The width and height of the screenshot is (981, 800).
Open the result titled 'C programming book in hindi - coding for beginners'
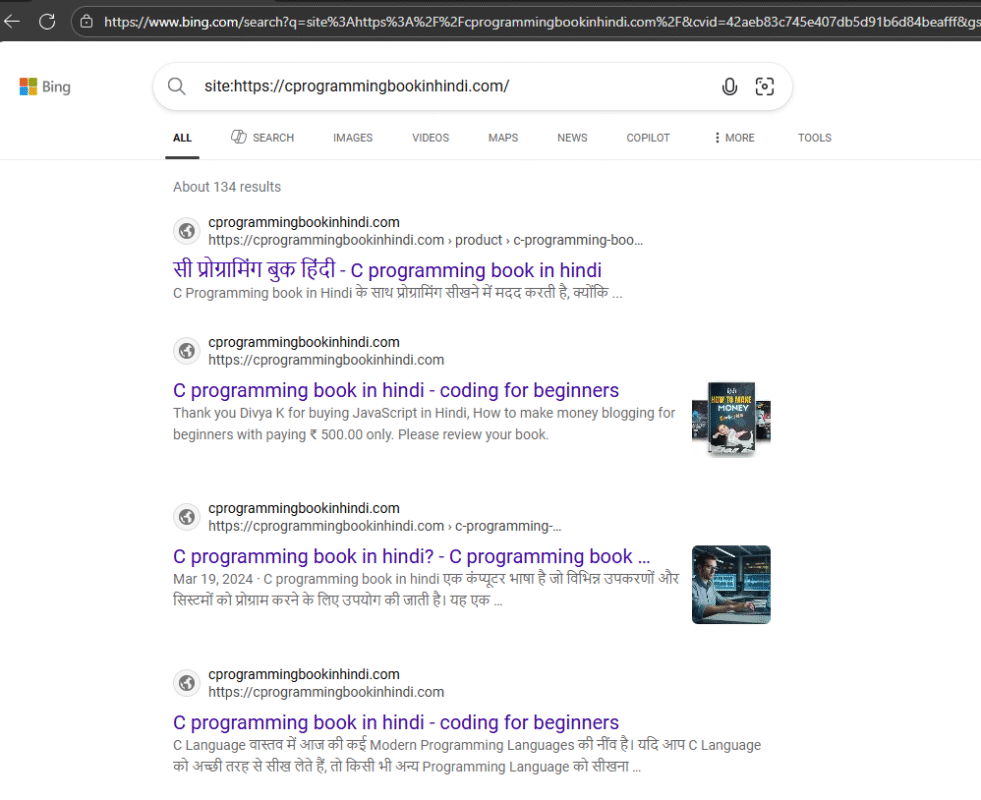click(x=395, y=390)
